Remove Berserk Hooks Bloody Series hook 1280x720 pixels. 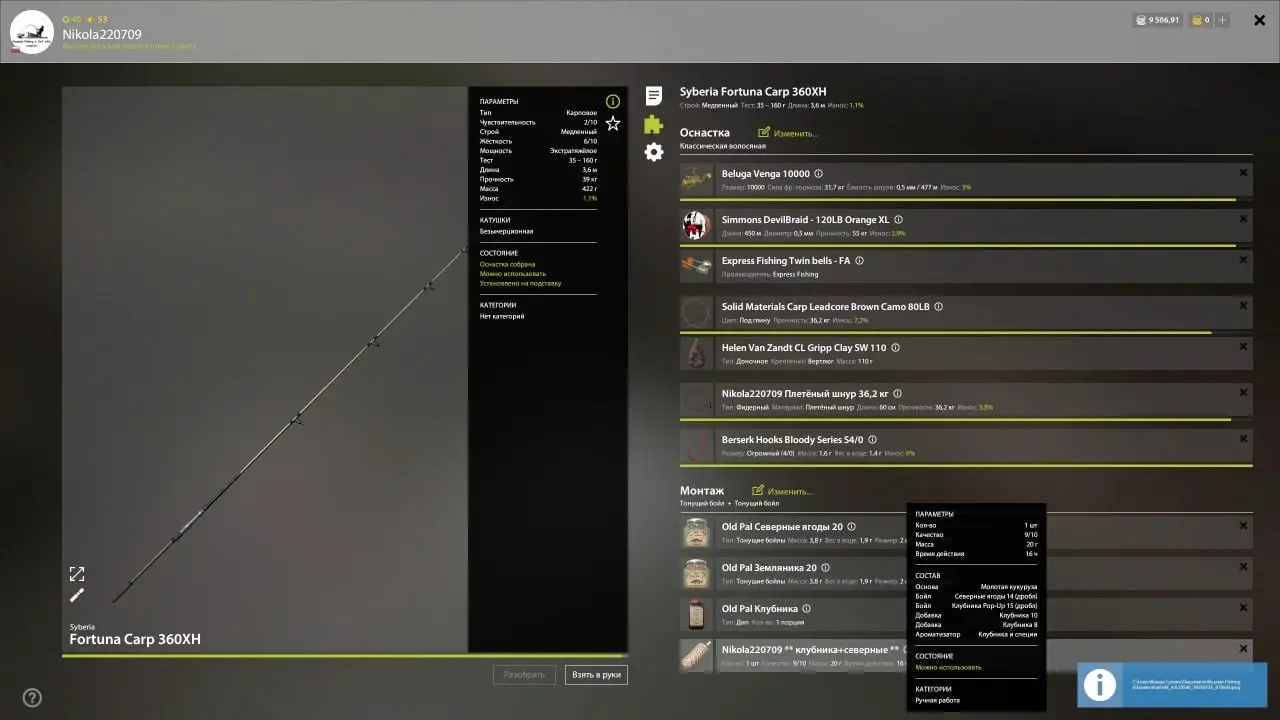pyautogui.click(x=1243, y=439)
